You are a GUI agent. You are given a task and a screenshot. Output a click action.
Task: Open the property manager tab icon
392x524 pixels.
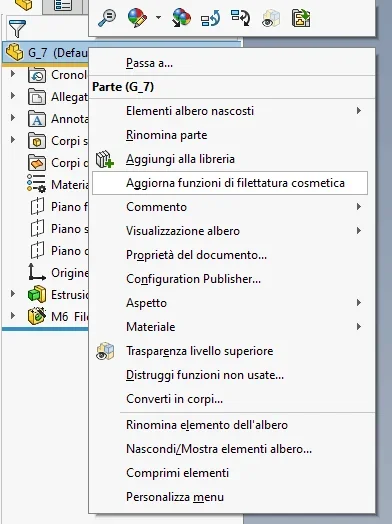coord(63,5)
